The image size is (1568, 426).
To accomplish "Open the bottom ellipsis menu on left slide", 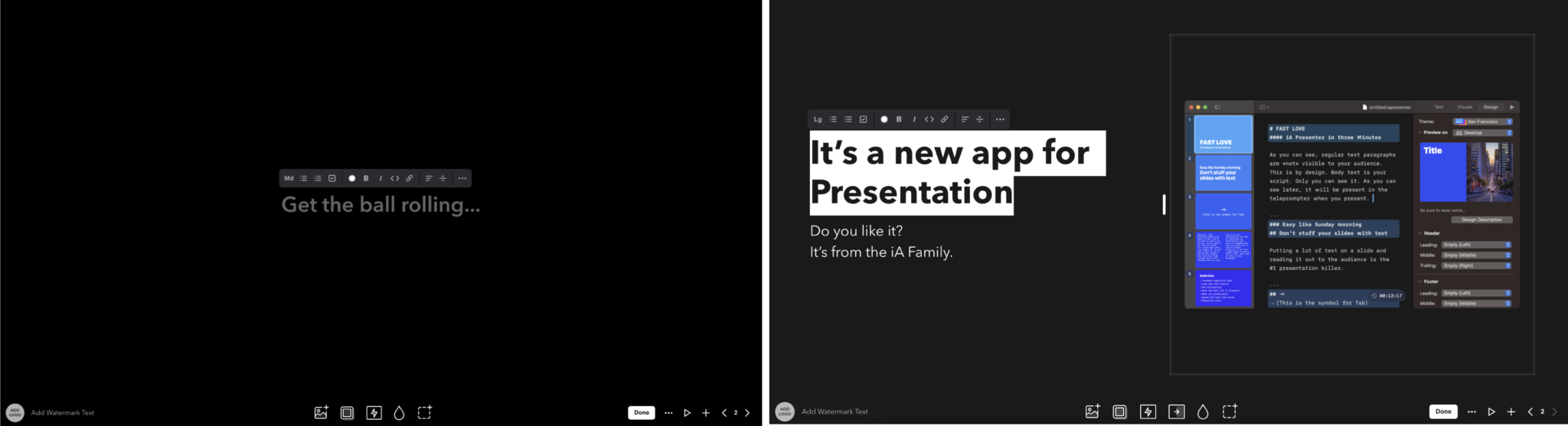I will tap(668, 412).
